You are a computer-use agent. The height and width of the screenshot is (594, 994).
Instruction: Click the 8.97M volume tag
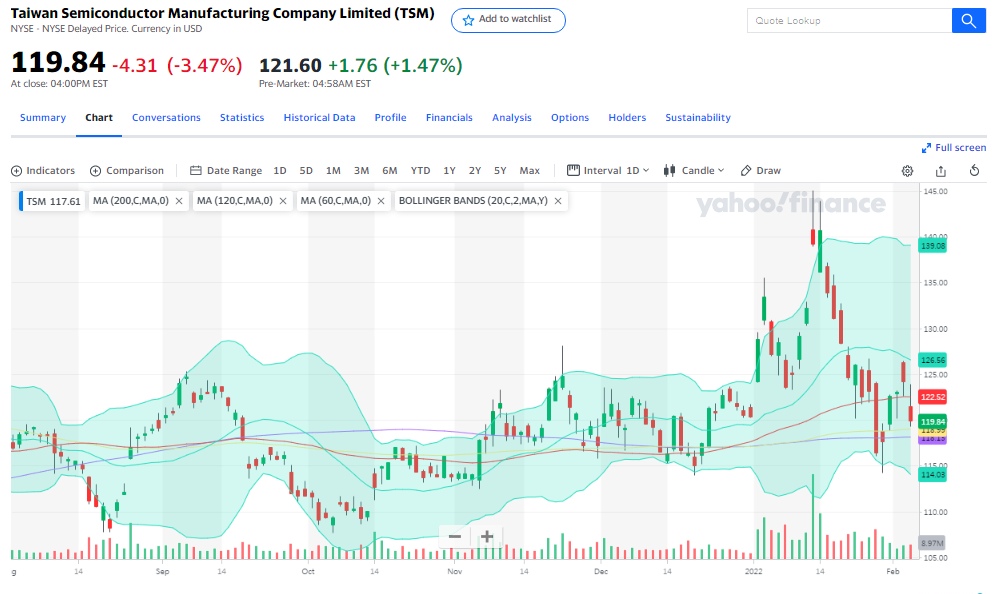[933, 543]
